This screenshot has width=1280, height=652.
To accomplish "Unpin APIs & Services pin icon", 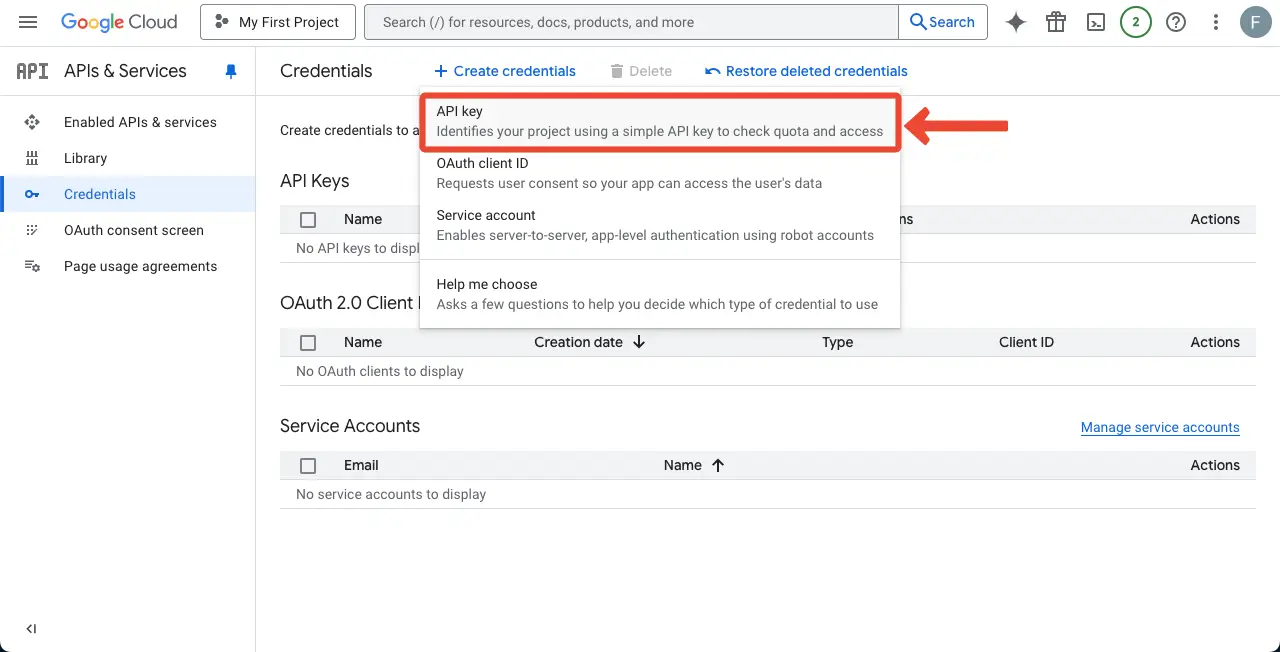I will pyautogui.click(x=231, y=71).
